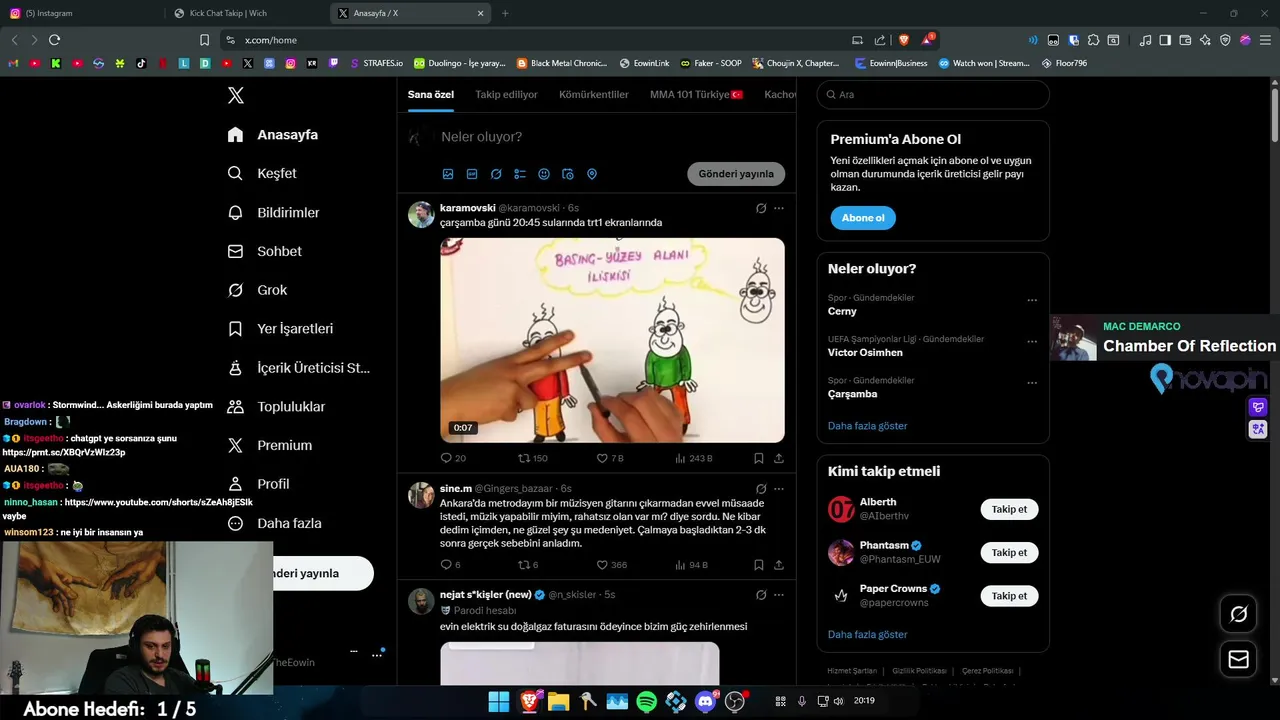Add GIF in compose toolbar
Screen dimensions: 1280x720
click(472, 174)
